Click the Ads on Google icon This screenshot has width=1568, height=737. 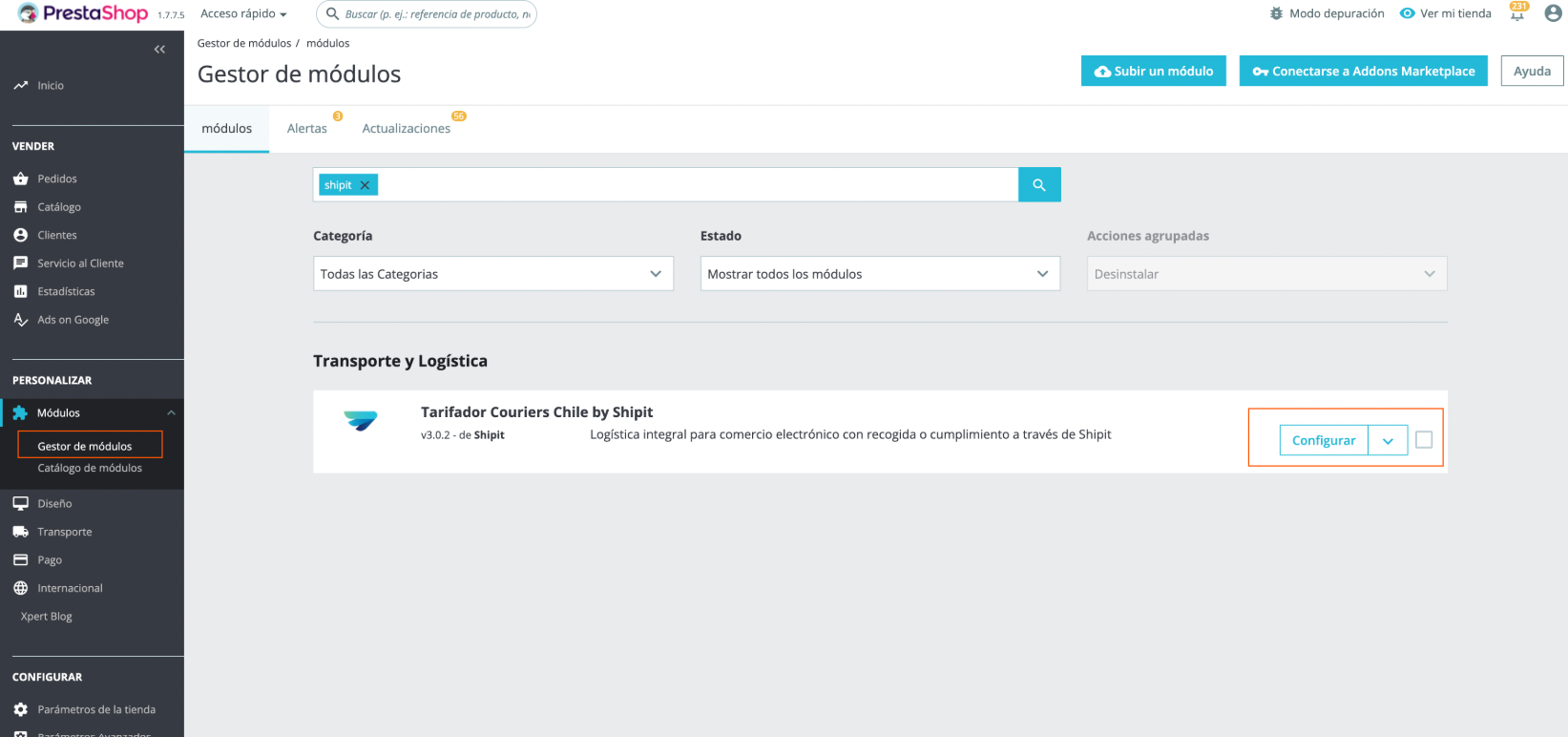[21, 320]
